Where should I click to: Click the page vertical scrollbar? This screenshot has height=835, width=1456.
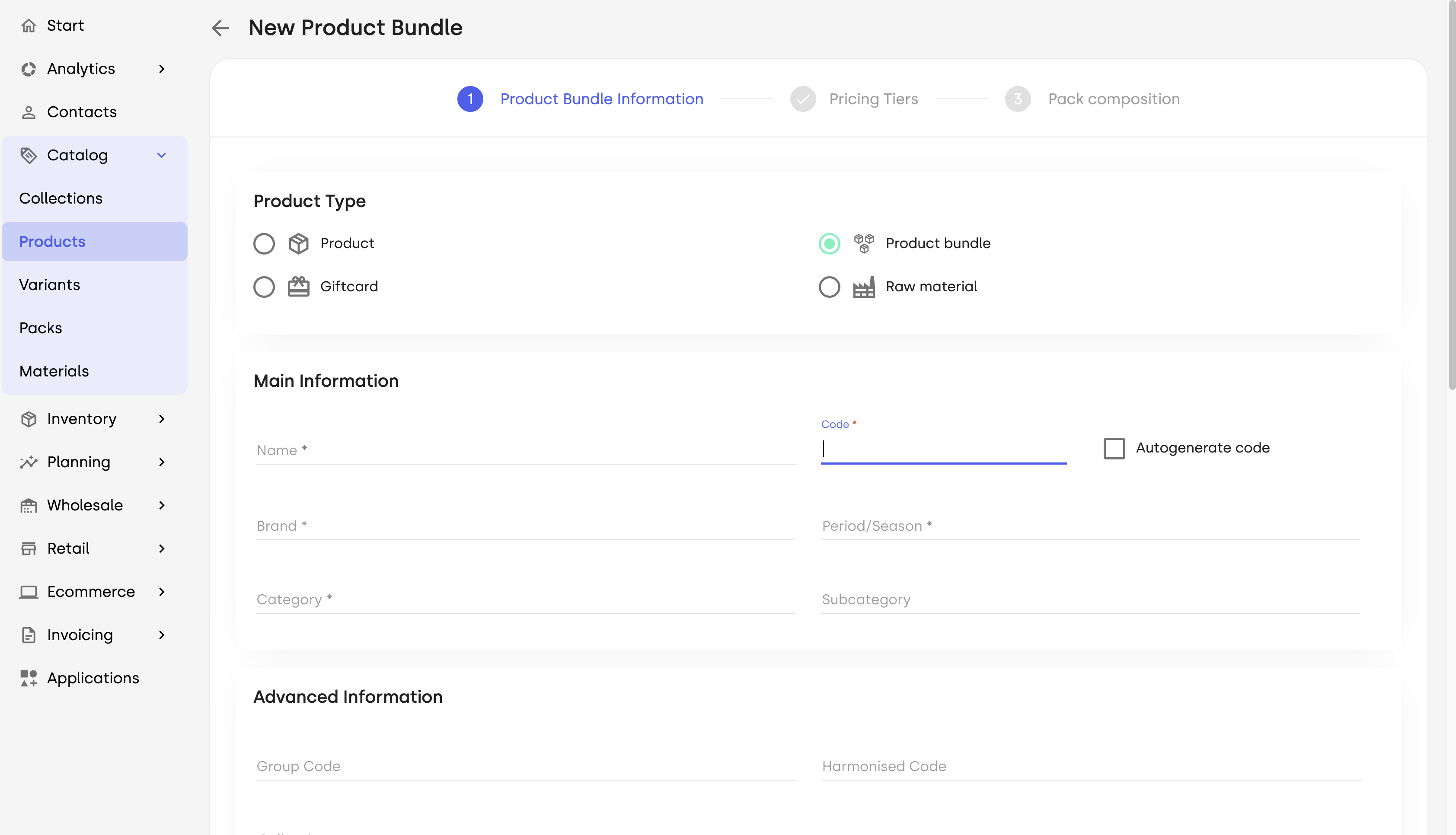pos(1451,195)
